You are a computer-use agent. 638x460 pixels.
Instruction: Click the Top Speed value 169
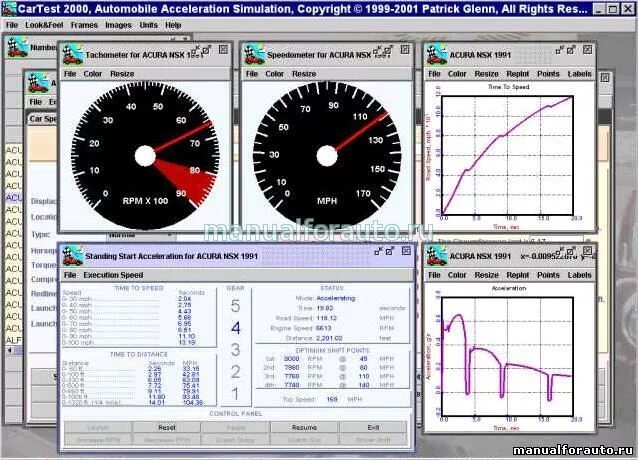tap(332, 399)
